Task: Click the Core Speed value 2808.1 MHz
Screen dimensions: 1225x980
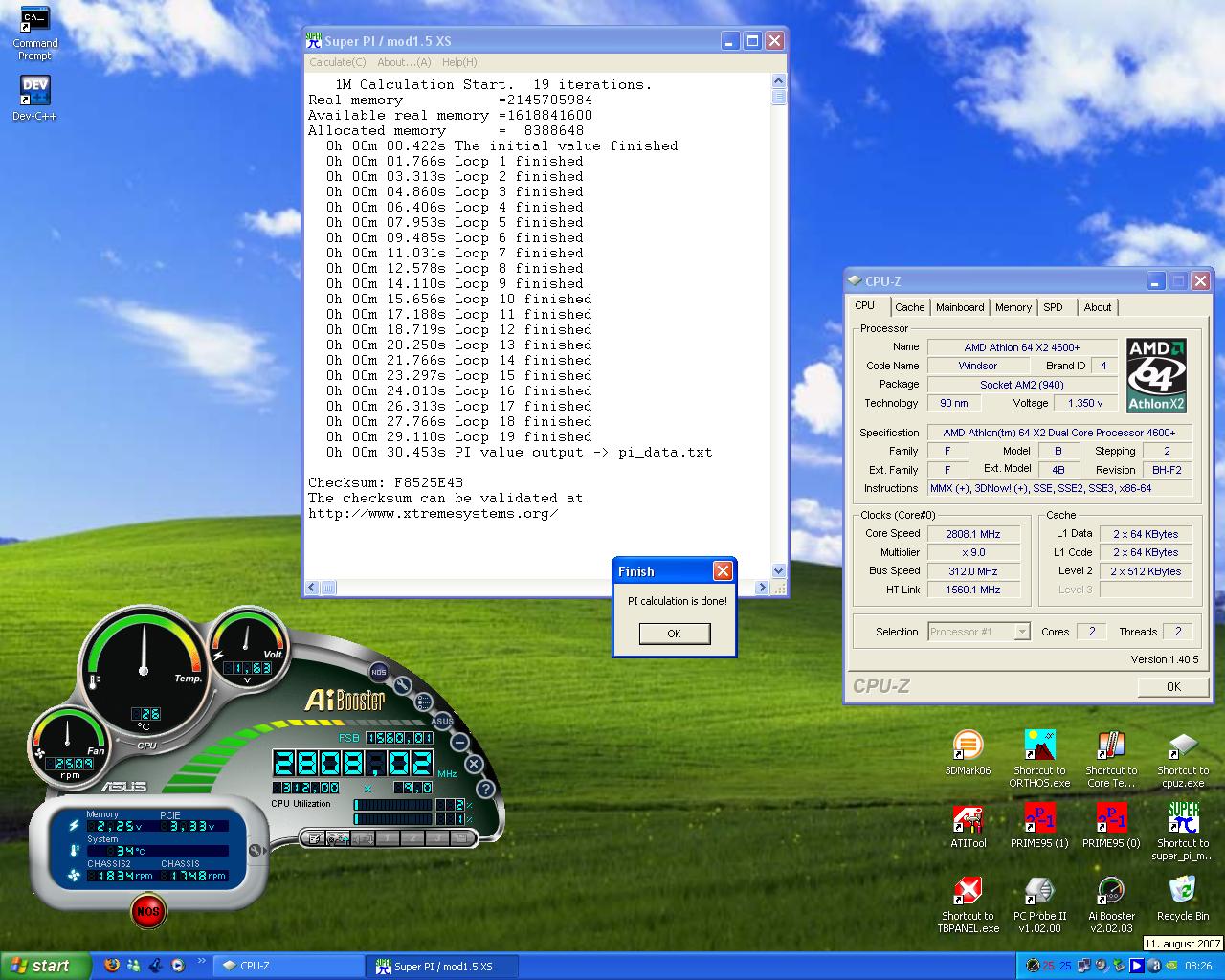Action: point(973,534)
